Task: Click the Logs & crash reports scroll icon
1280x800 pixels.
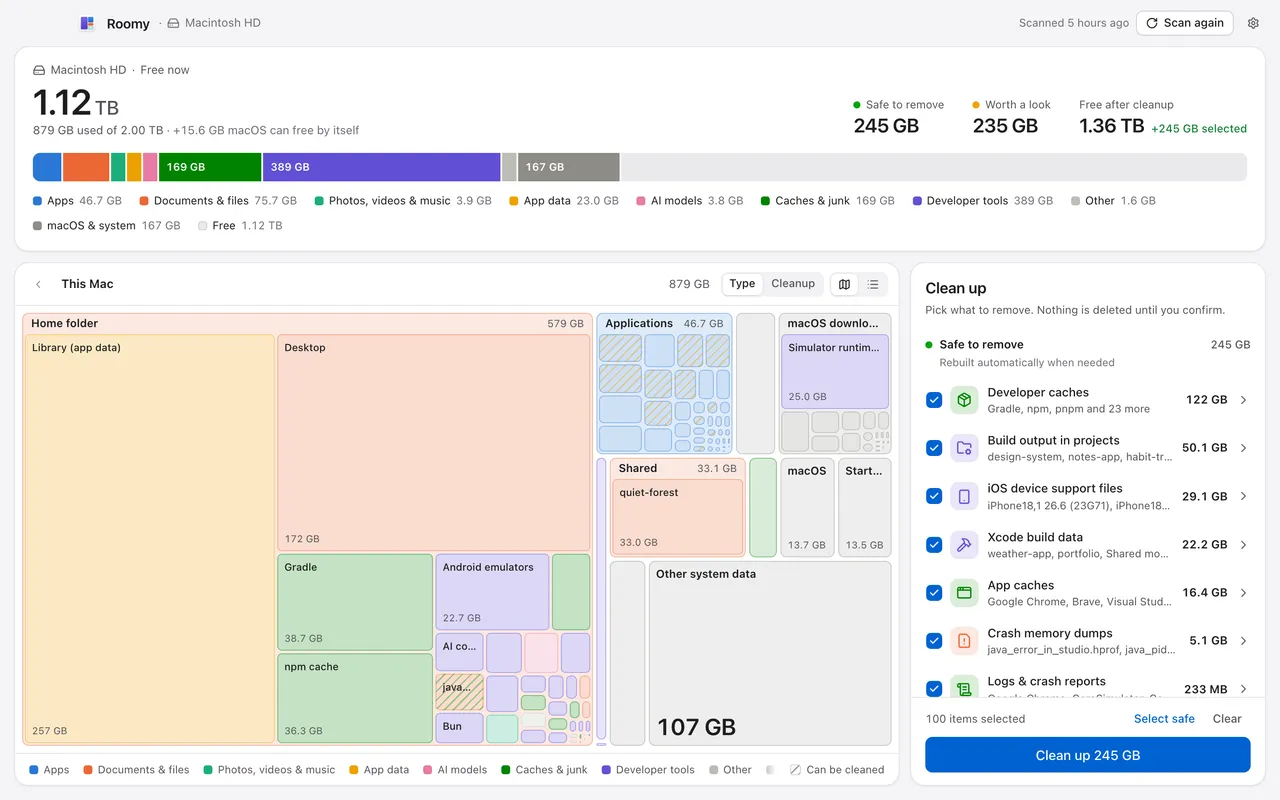Action: (x=964, y=687)
